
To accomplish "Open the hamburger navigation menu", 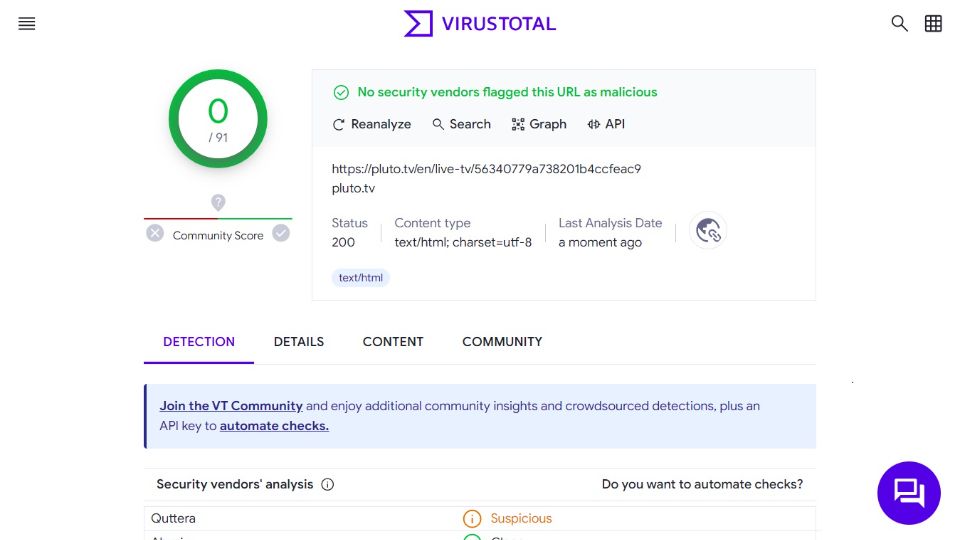I will click(x=27, y=24).
